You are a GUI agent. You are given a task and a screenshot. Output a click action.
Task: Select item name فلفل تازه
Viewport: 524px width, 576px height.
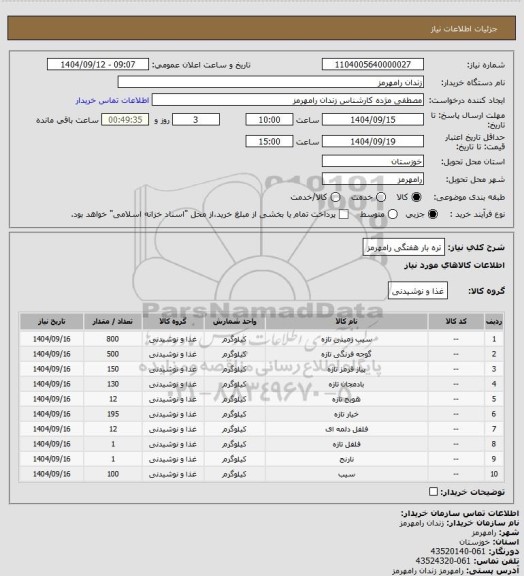tap(346, 444)
